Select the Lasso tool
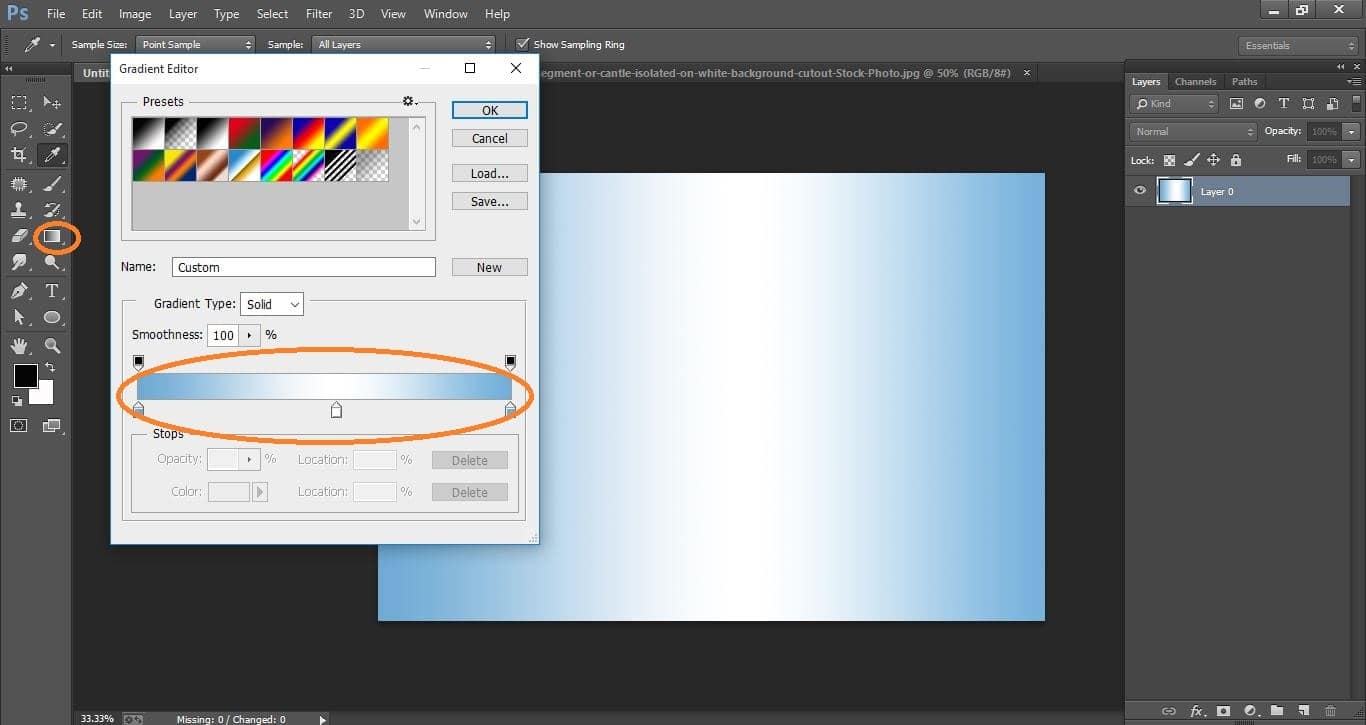 coord(18,128)
